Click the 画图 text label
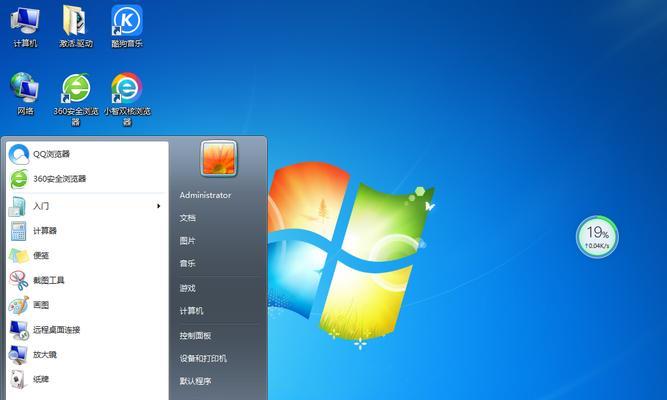 (x=41, y=305)
